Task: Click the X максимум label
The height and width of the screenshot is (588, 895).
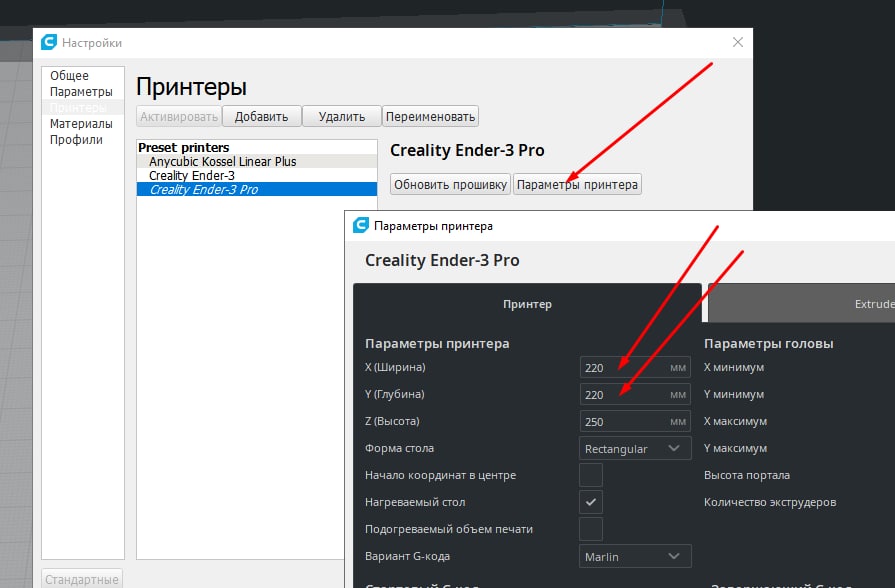Action: pos(735,421)
